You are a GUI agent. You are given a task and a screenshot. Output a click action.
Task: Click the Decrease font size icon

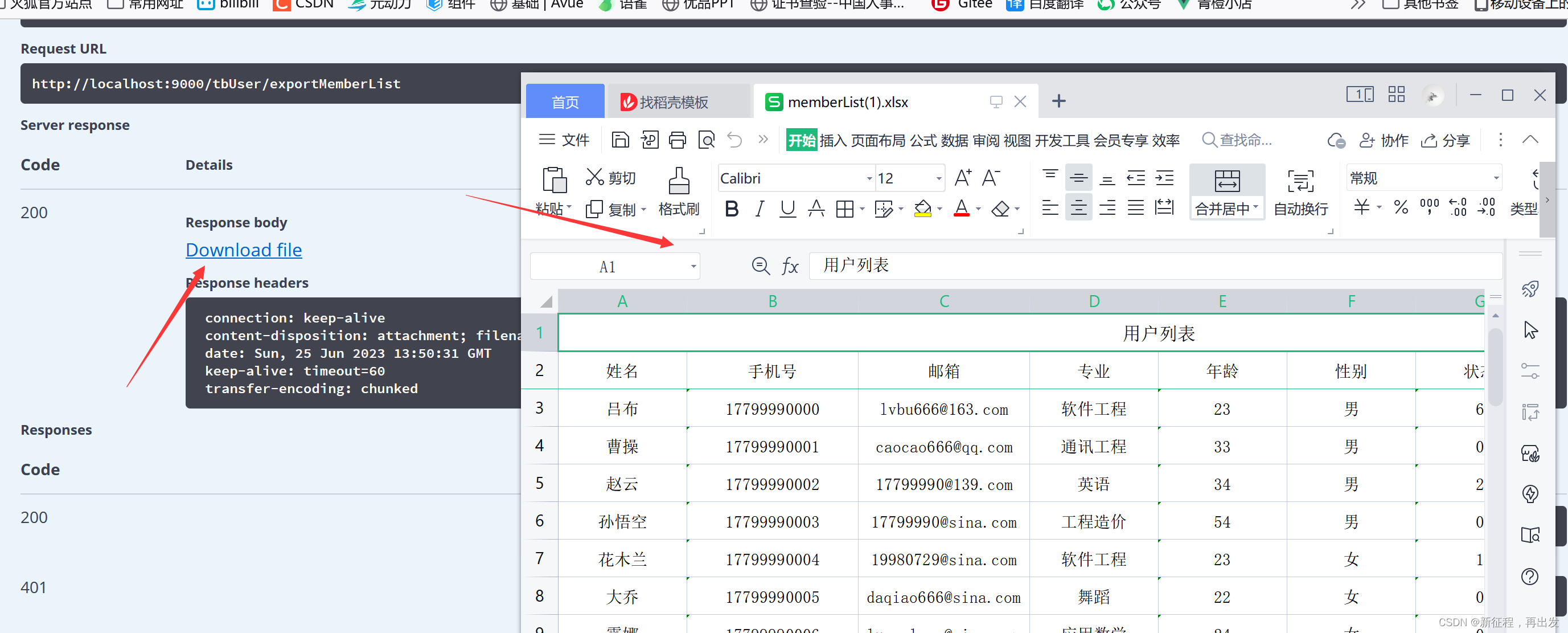tap(991, 177)
